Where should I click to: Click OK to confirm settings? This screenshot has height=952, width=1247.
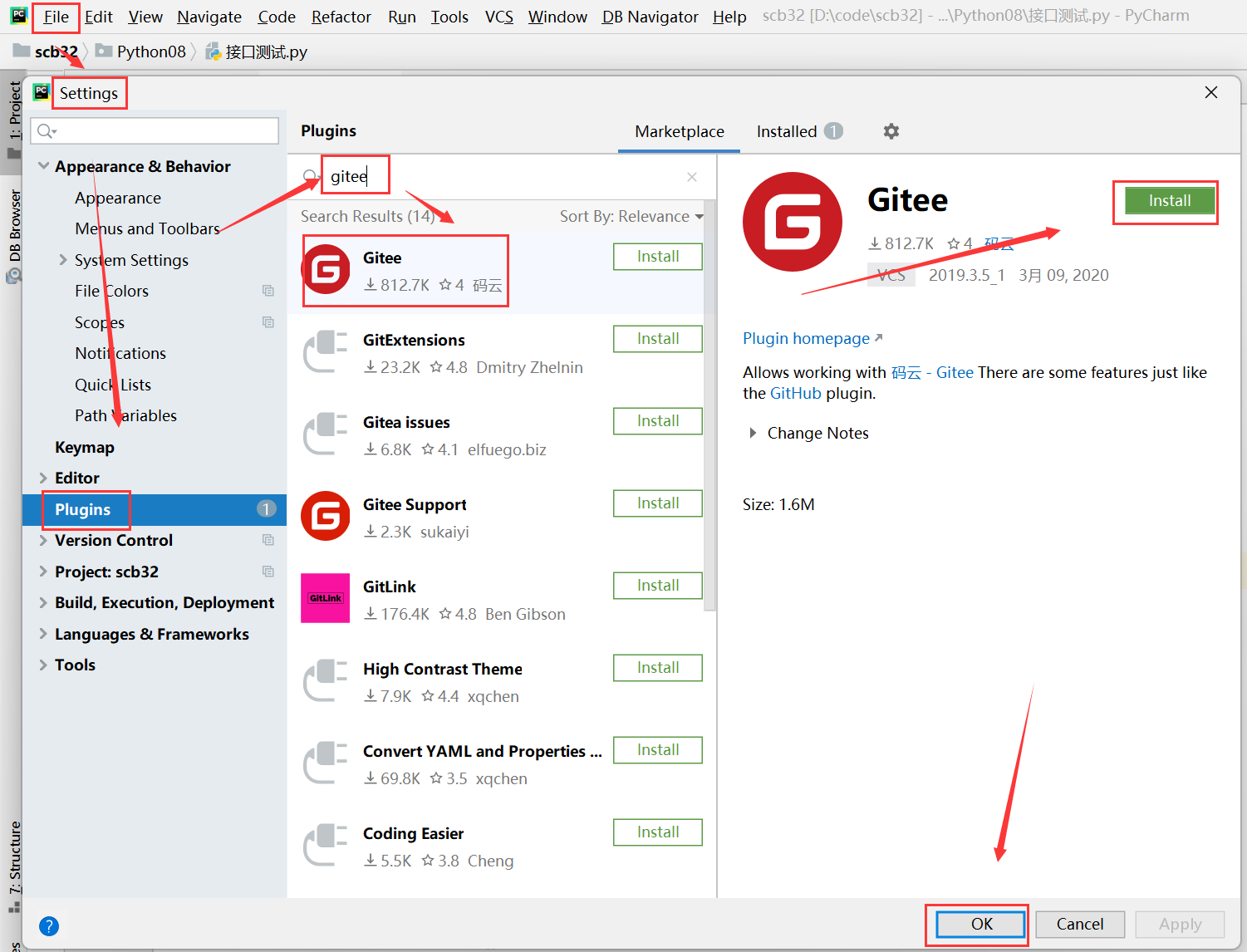[x=981, y=924]
